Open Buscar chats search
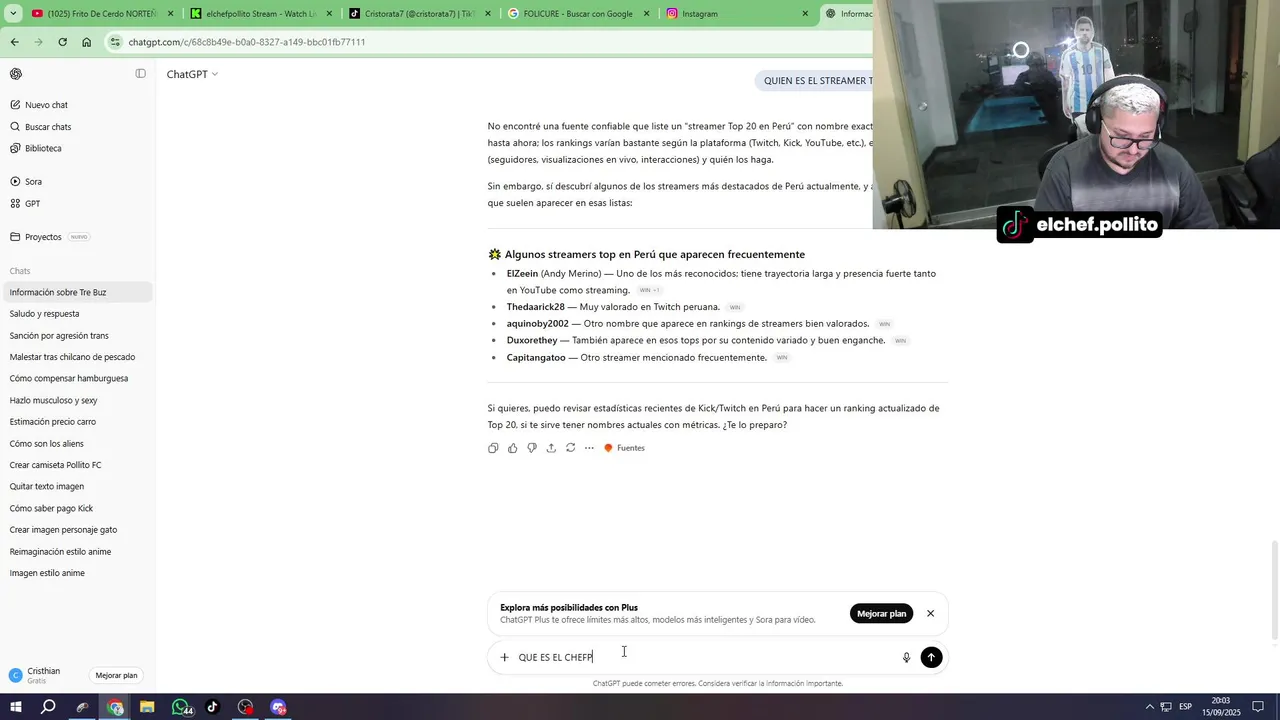Image resolution: width=1280 pixels, height=720 pixels. [48, 127]
